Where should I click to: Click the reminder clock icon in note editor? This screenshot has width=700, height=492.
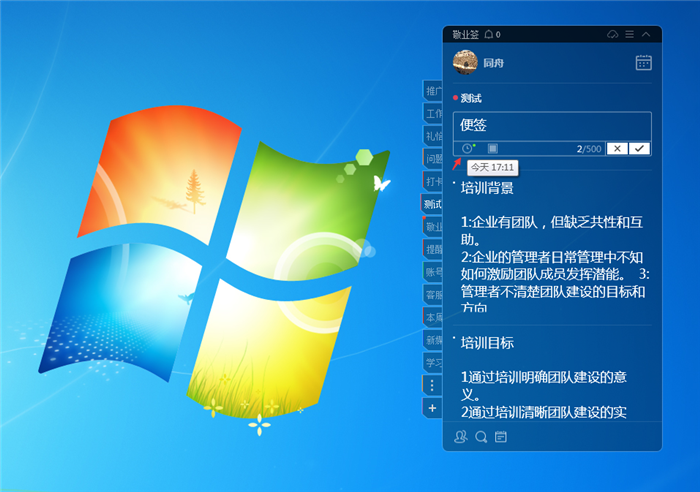(x=467, y=148)
